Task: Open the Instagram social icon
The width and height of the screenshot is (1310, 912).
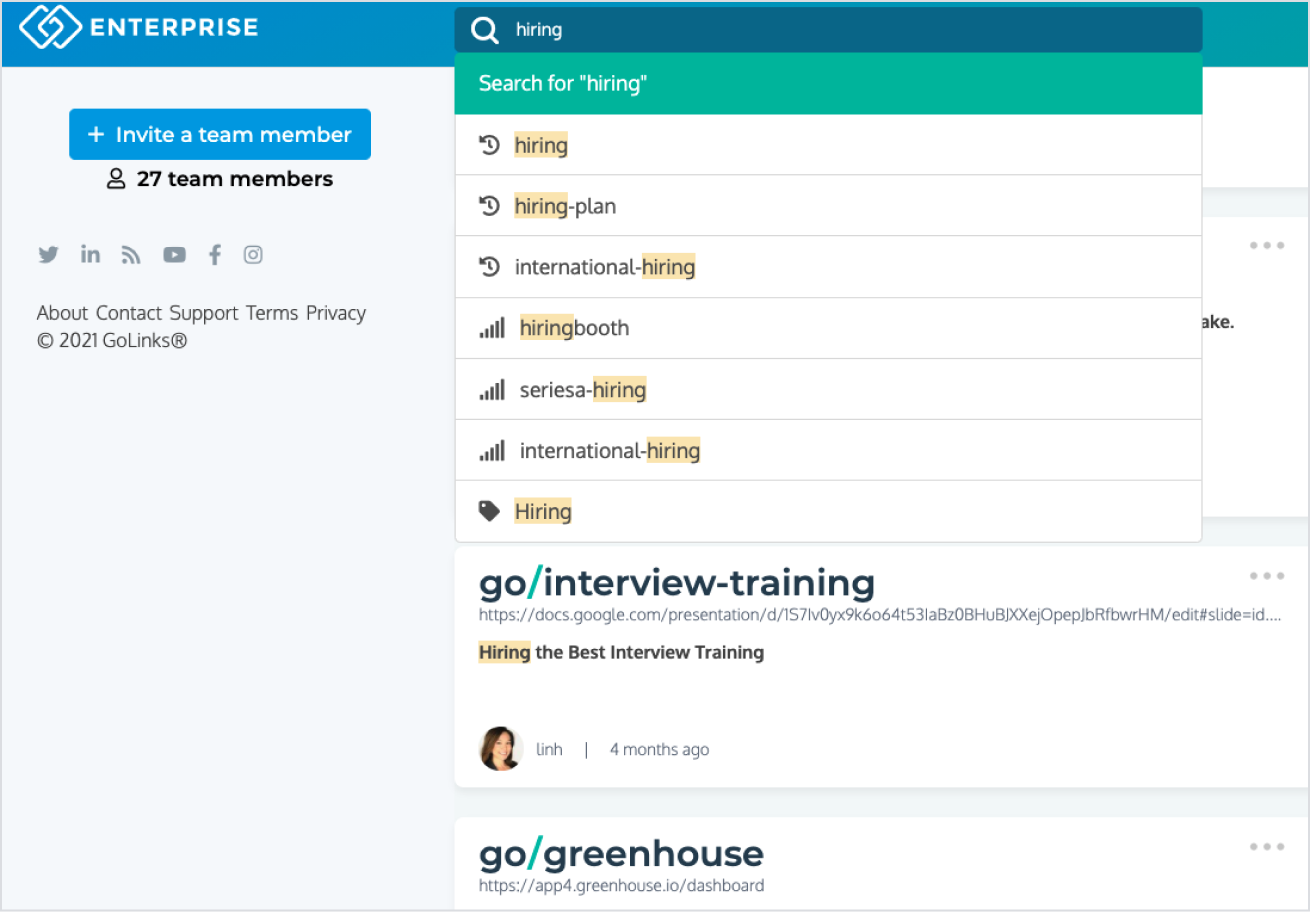Action: tap(253, 255)
